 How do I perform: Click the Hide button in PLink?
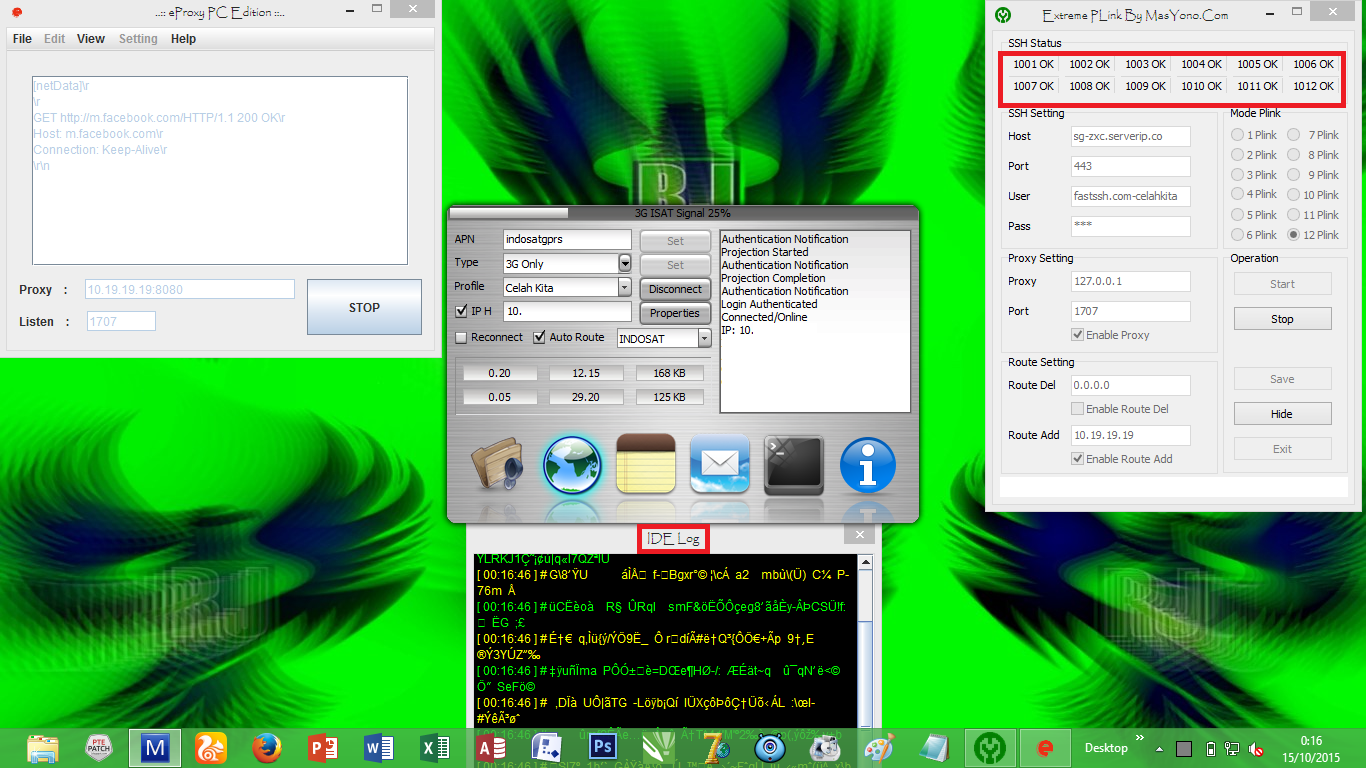(x=1282, y=414)
